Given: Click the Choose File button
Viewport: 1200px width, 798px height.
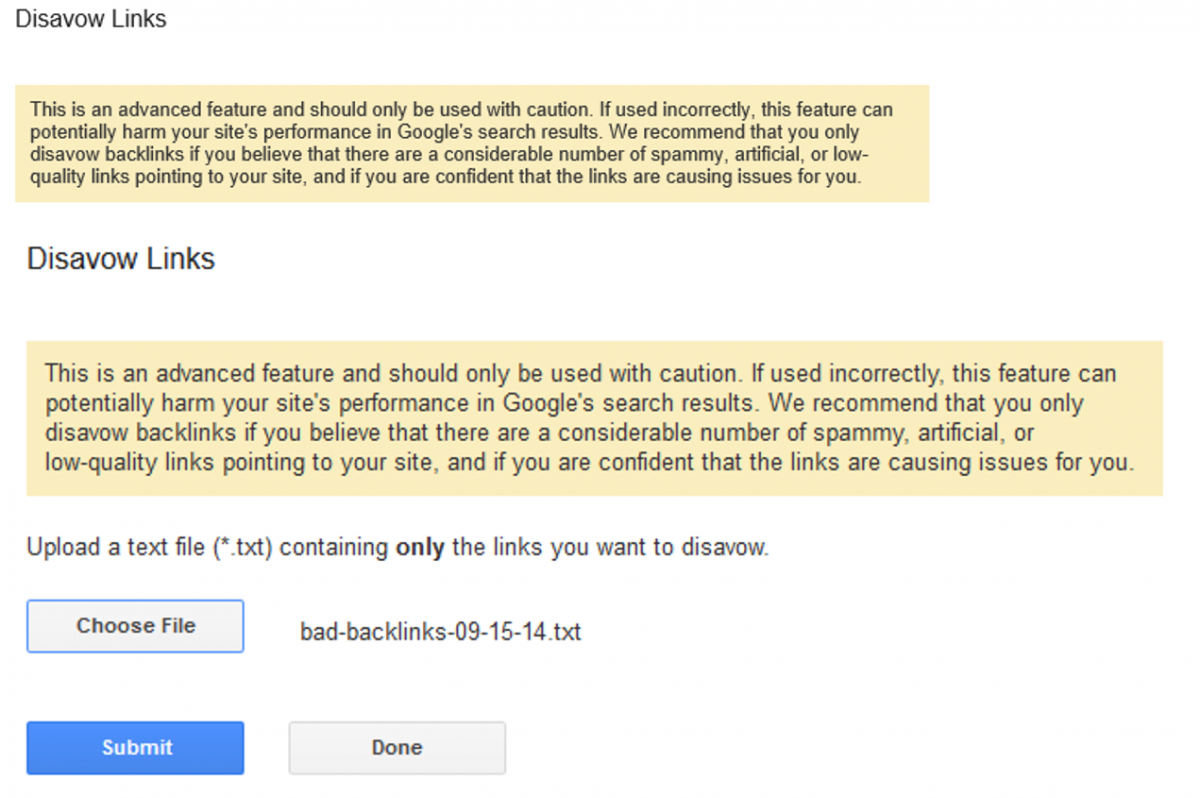Looking at the screenshot, I should pyautogui.click(x=135, y=626).
